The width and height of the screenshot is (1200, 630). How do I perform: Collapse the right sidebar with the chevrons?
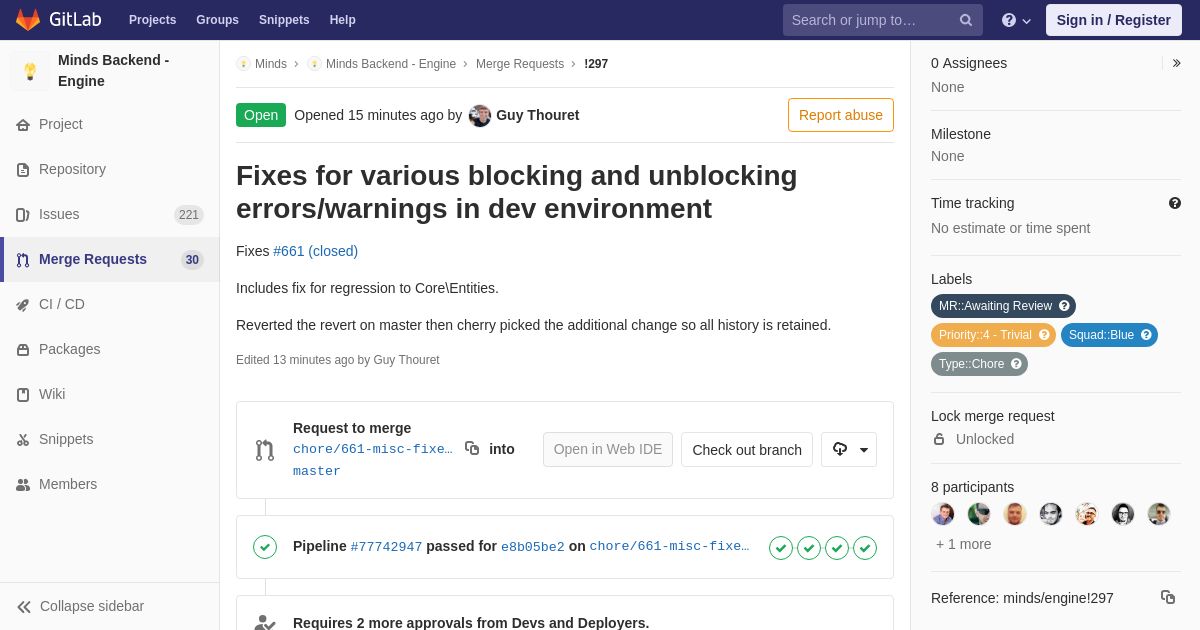[x=1177, y=63]
